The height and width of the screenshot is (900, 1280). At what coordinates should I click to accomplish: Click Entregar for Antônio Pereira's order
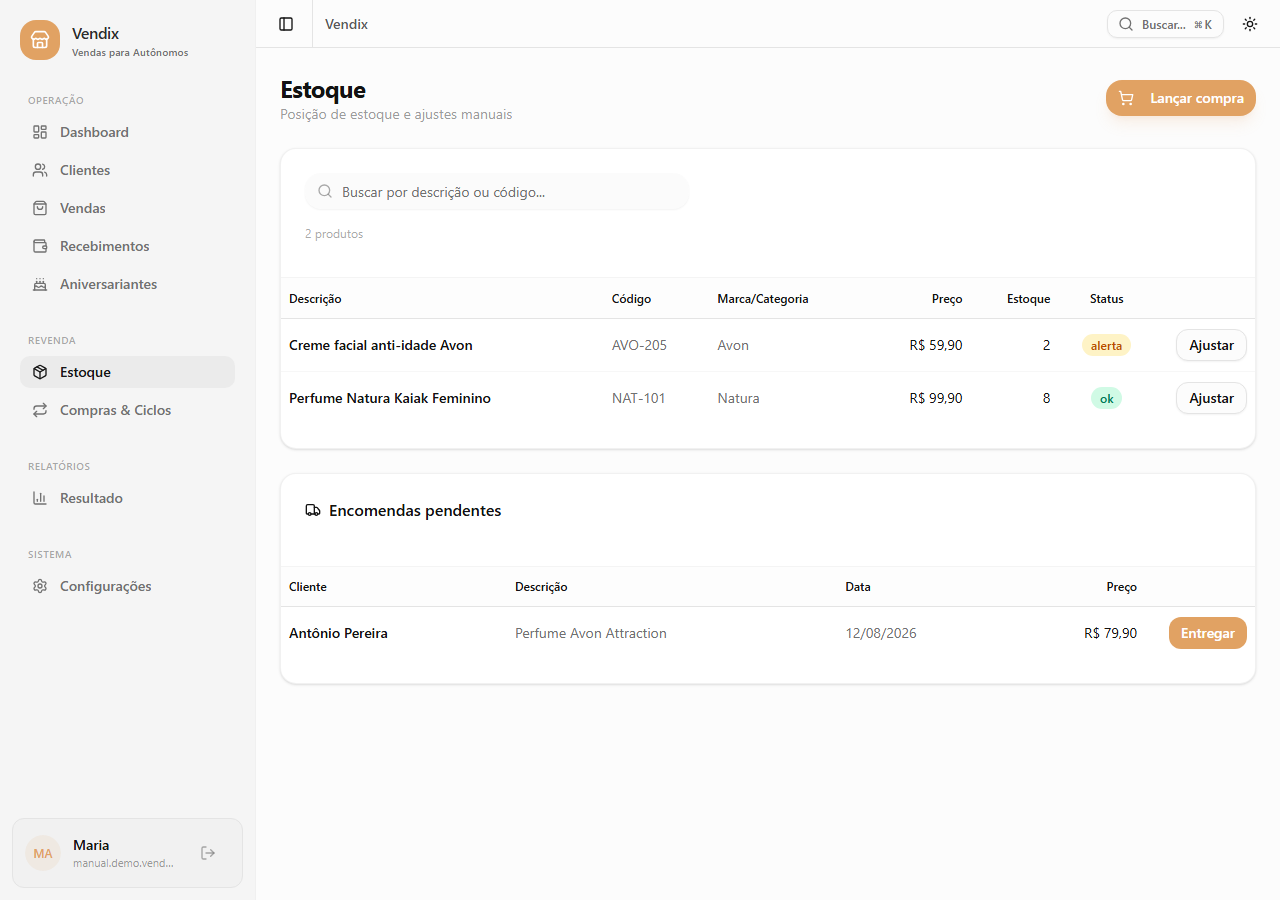[x=1208, y=633]
